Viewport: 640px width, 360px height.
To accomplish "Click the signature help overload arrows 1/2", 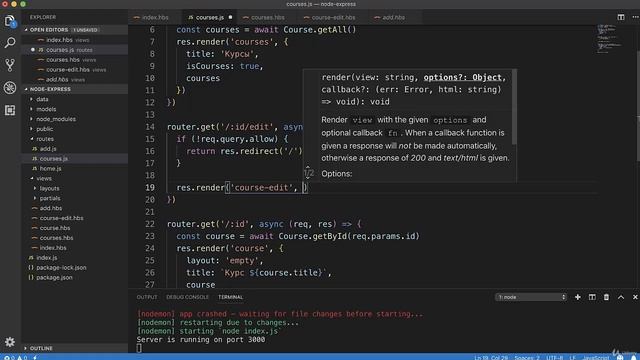I will (309, 173).
